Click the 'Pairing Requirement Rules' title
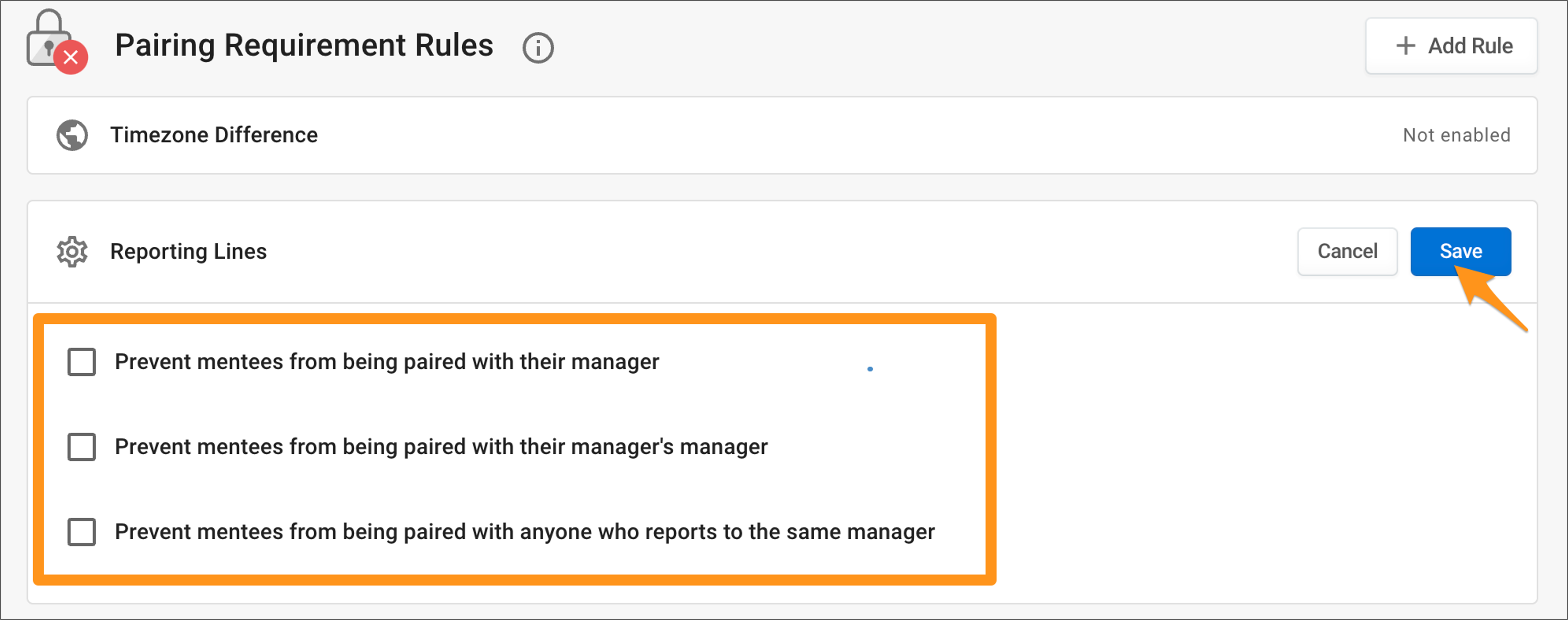1568x620 pixels. [x=304, y=46]
